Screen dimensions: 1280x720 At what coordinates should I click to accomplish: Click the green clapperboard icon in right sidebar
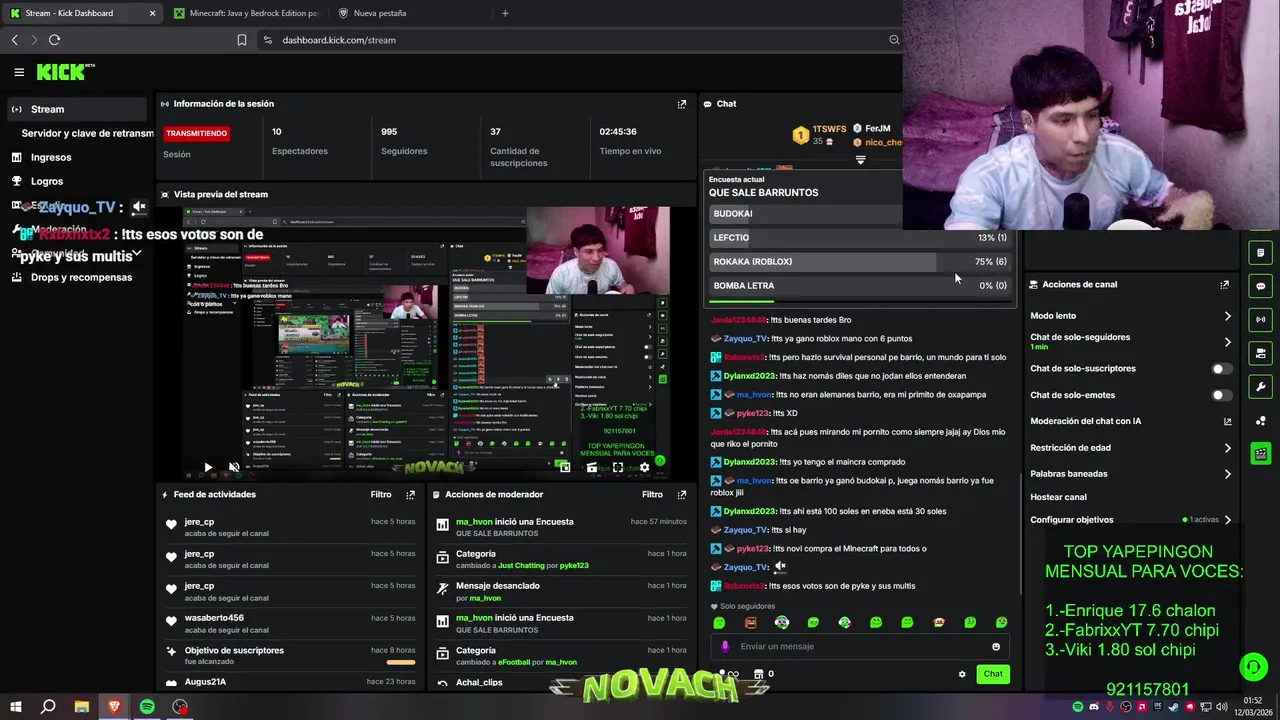[x=1260, y=454]
